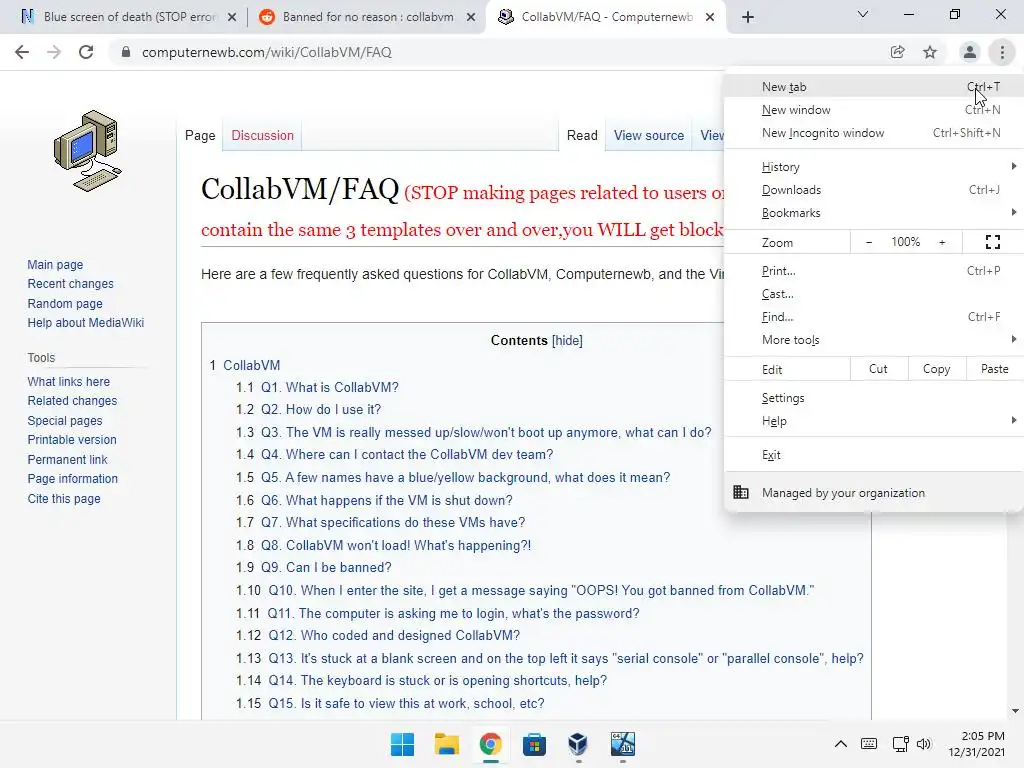Open the tab search chevron
Screen dimensions: 1024x768
[x=863, y=14]
